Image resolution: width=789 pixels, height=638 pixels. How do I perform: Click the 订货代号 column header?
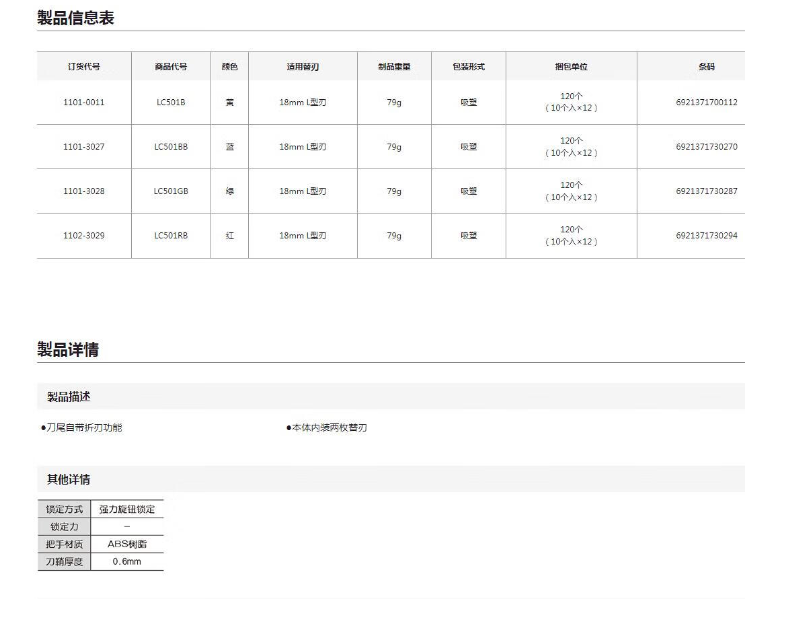click(x=84, y=66)
